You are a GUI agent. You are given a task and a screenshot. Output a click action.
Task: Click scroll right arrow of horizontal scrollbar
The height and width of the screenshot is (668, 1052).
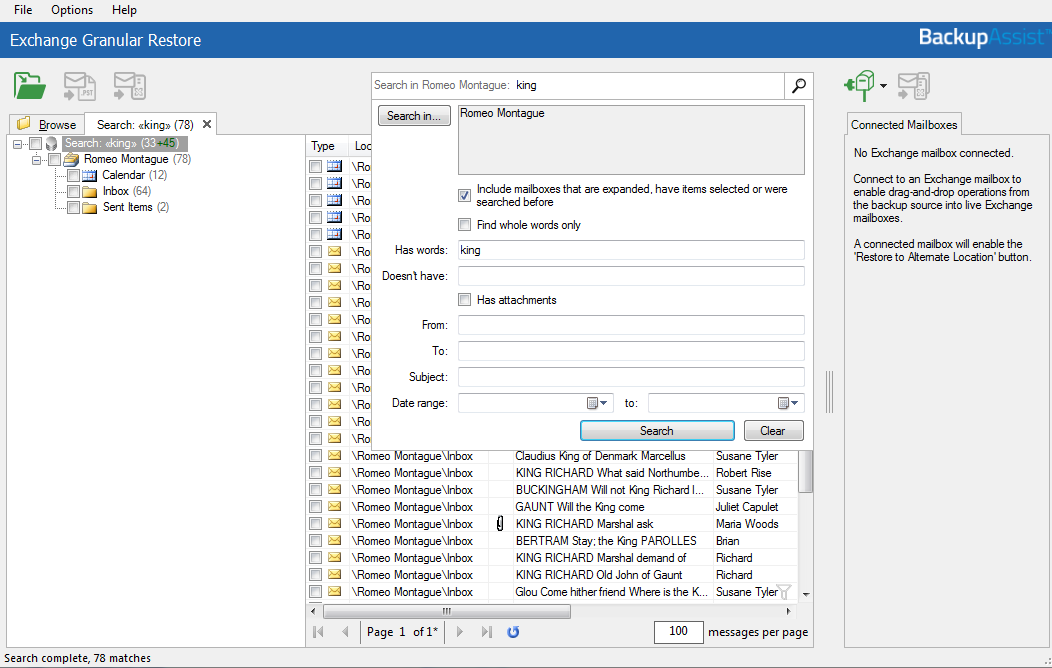788,611
